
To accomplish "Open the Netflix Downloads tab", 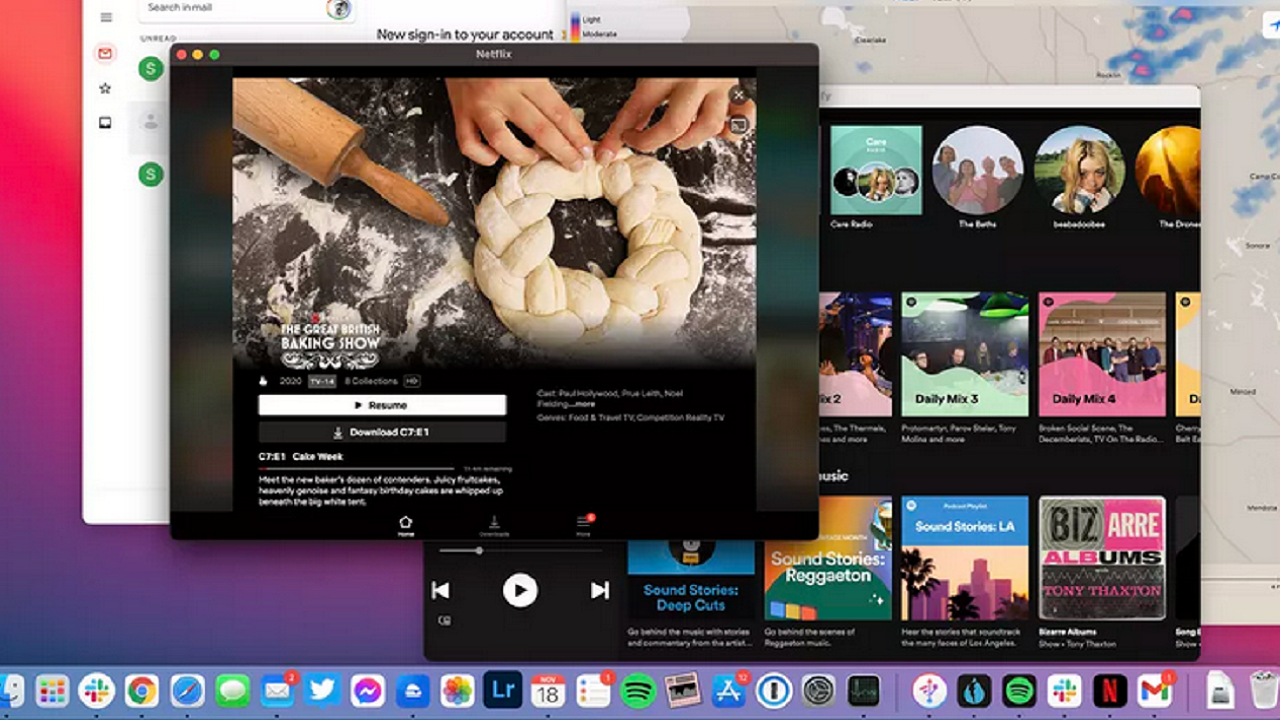I will click(493, 525).
